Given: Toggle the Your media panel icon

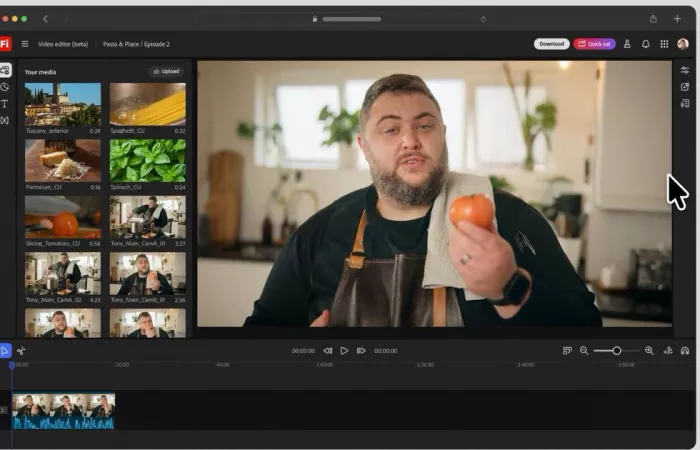Looking at the screenshot, I should (5, 70).
